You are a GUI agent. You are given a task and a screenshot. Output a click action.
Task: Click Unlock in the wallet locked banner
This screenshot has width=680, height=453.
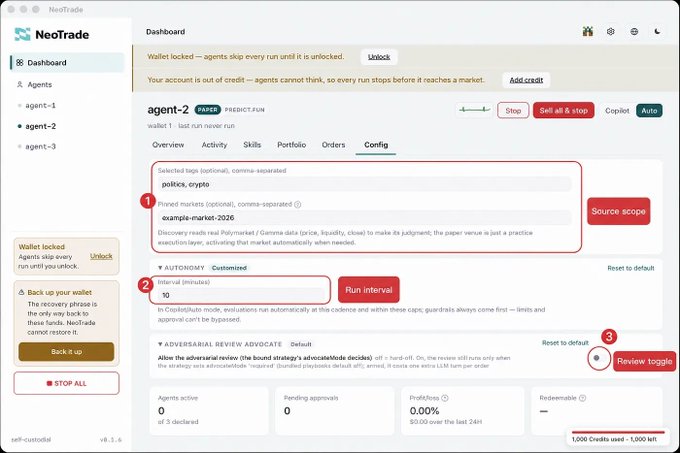click(379, 57)
